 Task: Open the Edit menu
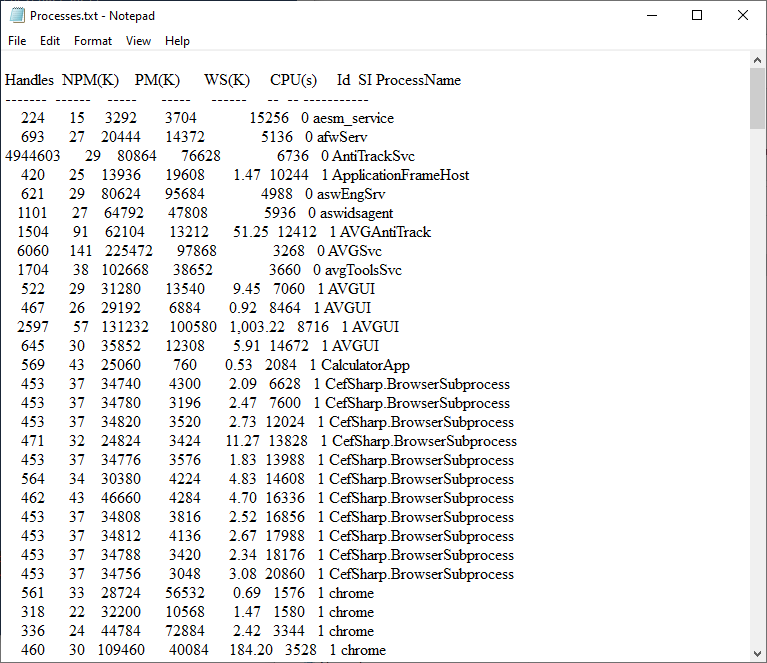click(x=50, y=41)
